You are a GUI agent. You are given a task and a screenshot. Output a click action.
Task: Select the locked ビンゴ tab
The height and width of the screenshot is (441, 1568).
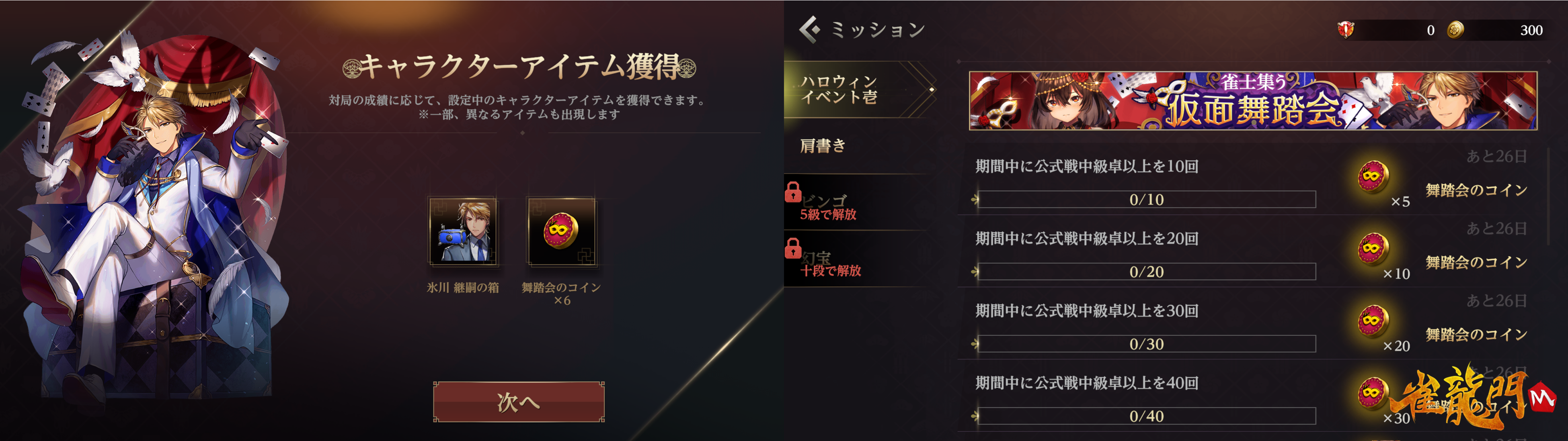(855, 202)
